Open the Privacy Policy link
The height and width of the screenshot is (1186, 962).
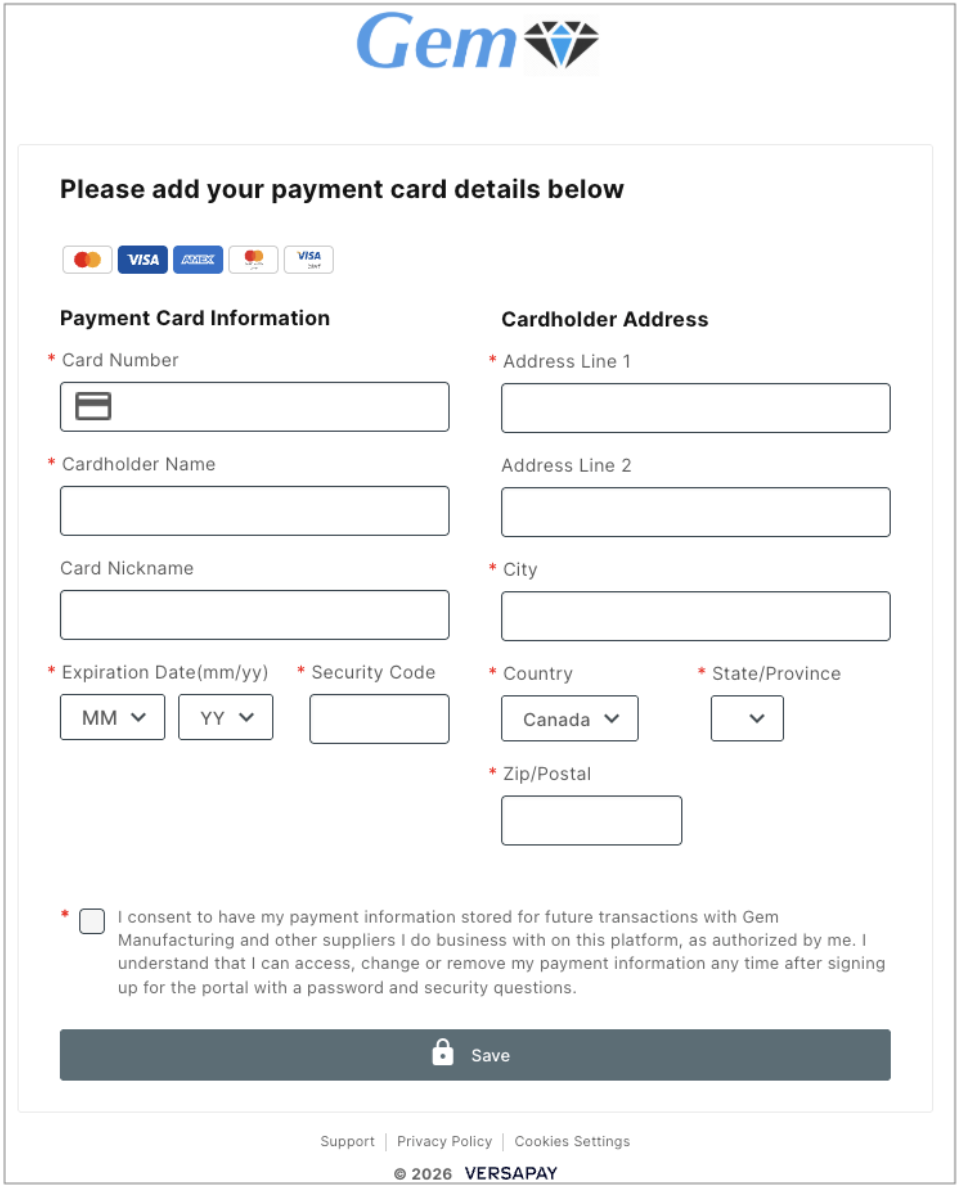pos(444,1141)
